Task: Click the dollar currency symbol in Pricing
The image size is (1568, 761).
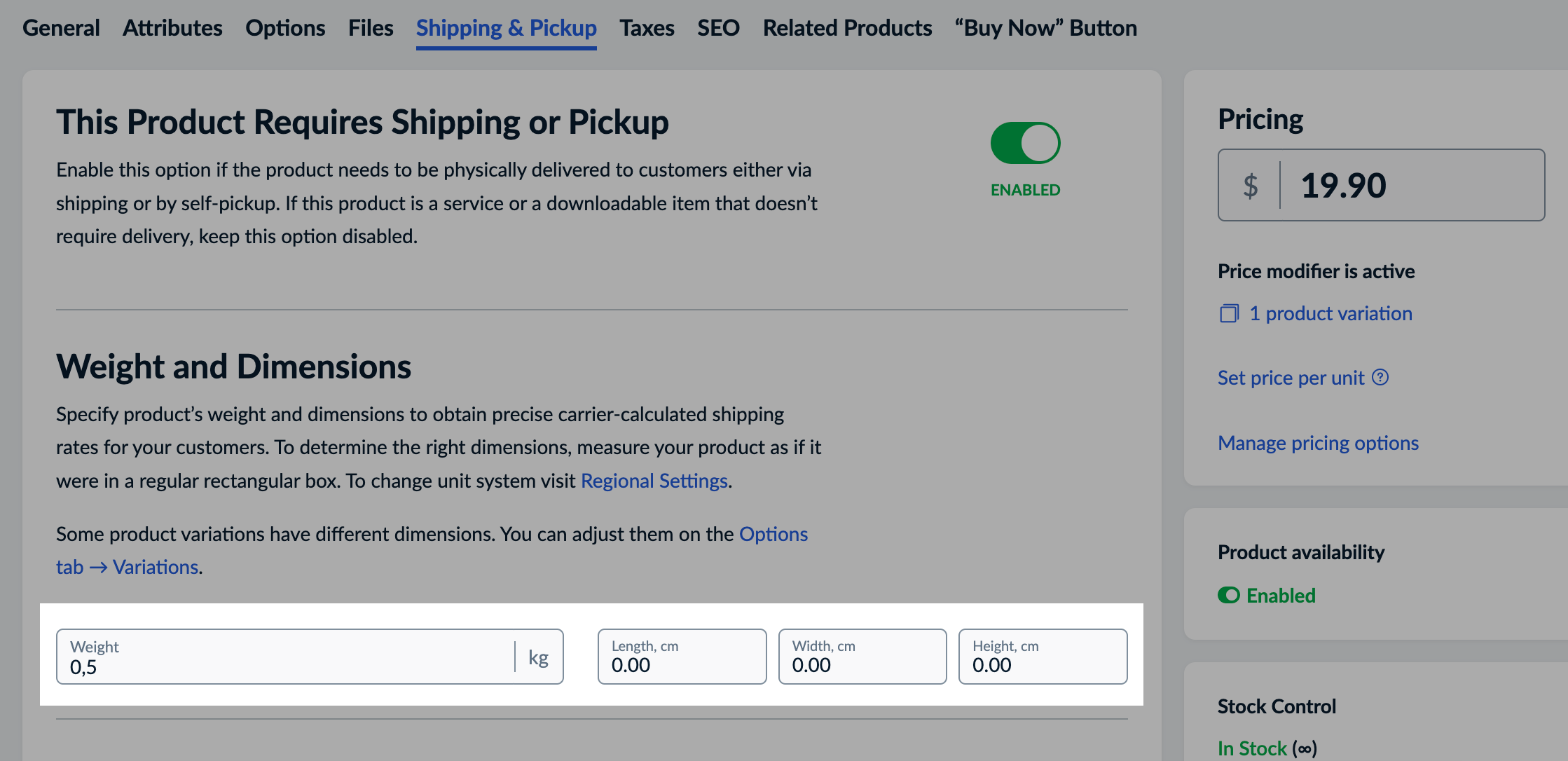Action: [1250, 186]
